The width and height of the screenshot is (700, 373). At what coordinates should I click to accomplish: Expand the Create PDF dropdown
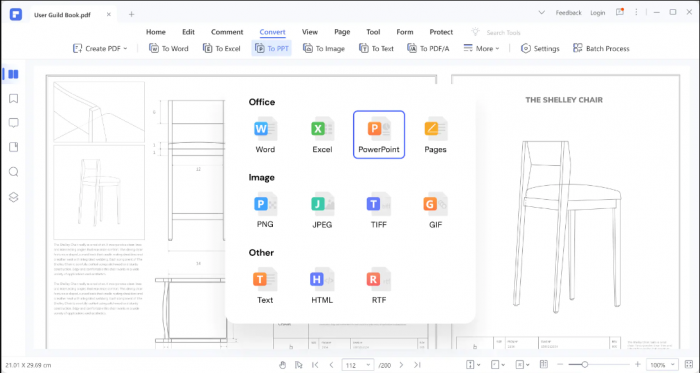pos(100,48)
